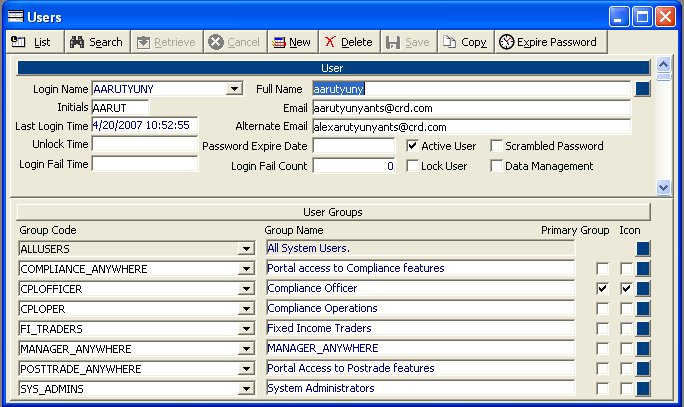Image resolution: width=684 pixels, height=407 pixels.
Task: Click 'System Administrators' group name
Action: [x=321, y=388]
